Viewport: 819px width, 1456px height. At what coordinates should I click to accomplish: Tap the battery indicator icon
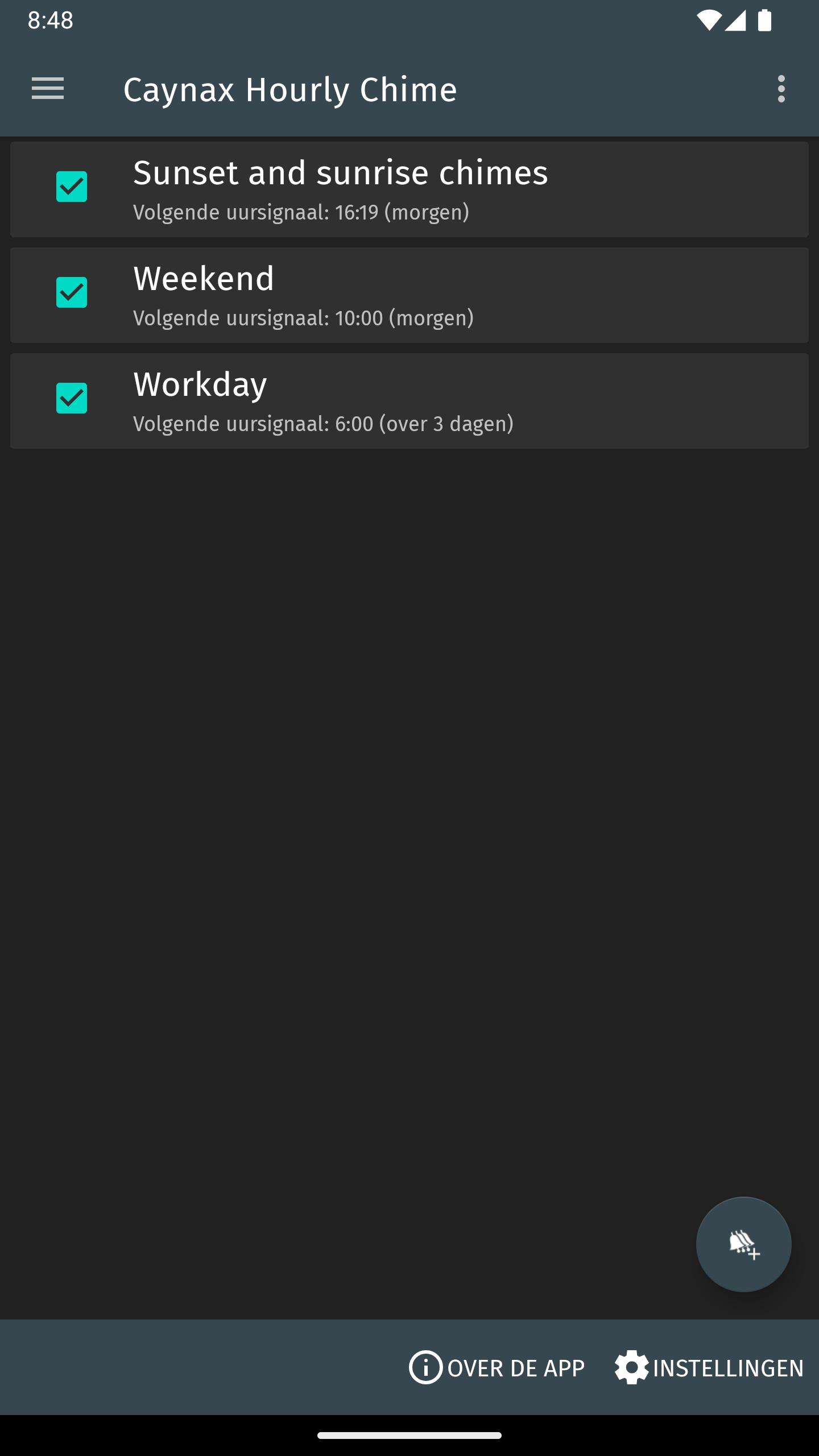764,21
